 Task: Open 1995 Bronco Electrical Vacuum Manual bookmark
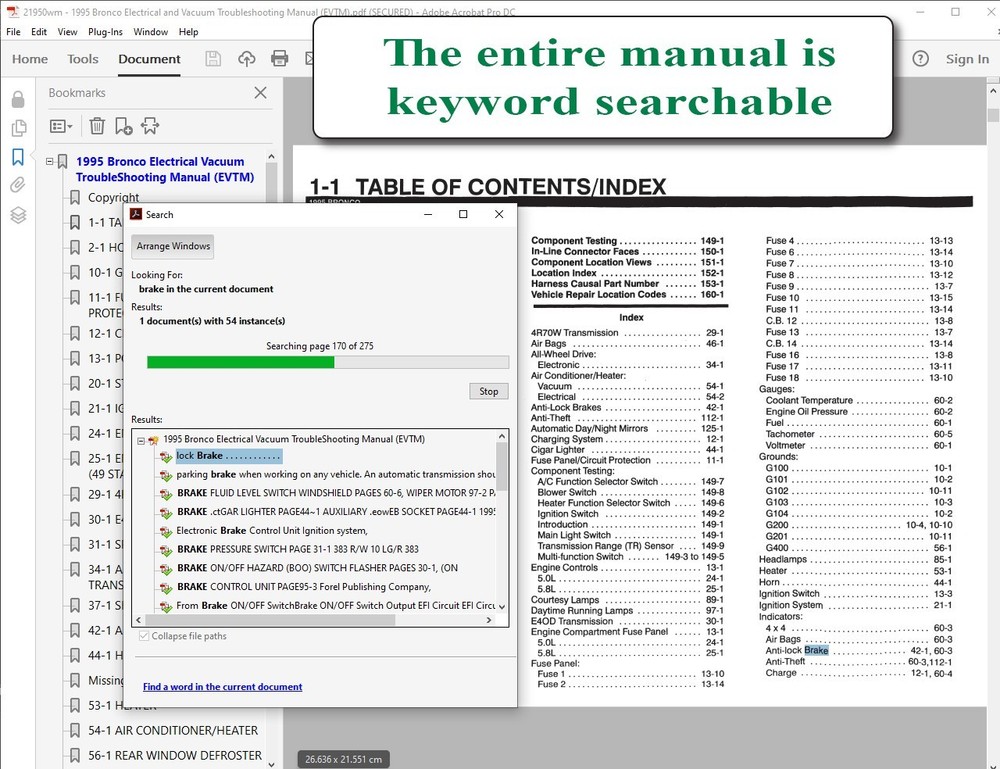coord(165,170)
